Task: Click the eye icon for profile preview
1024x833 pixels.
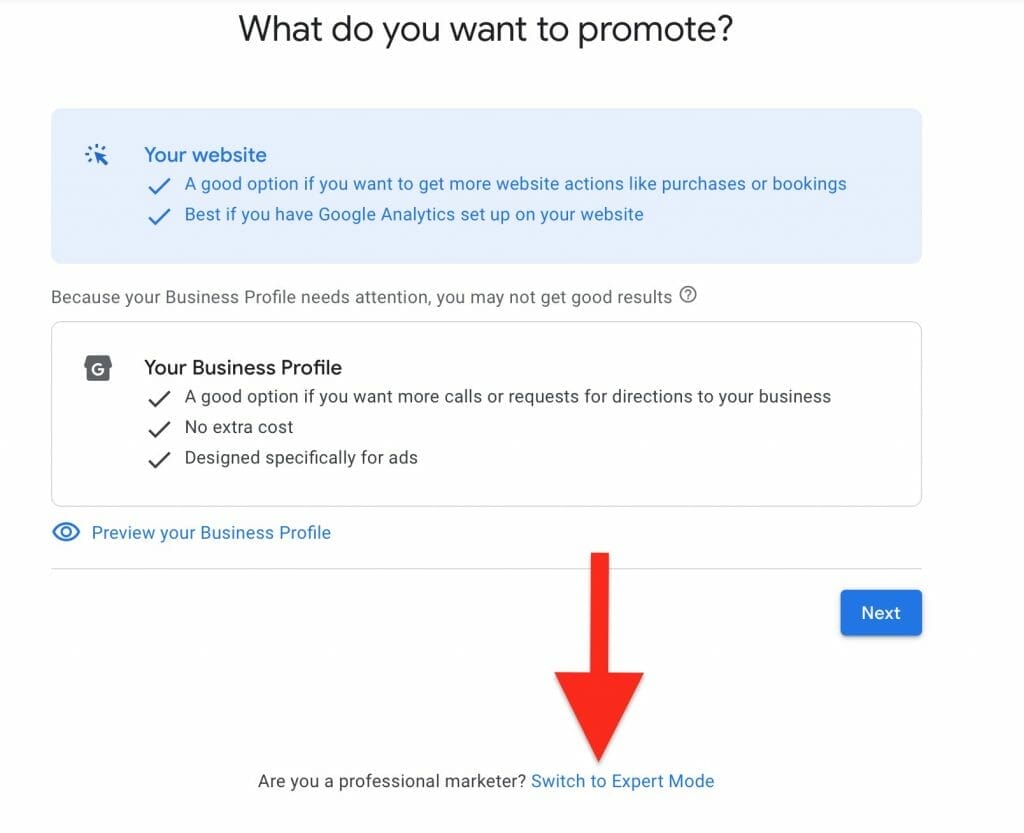Action: (66, 533)
